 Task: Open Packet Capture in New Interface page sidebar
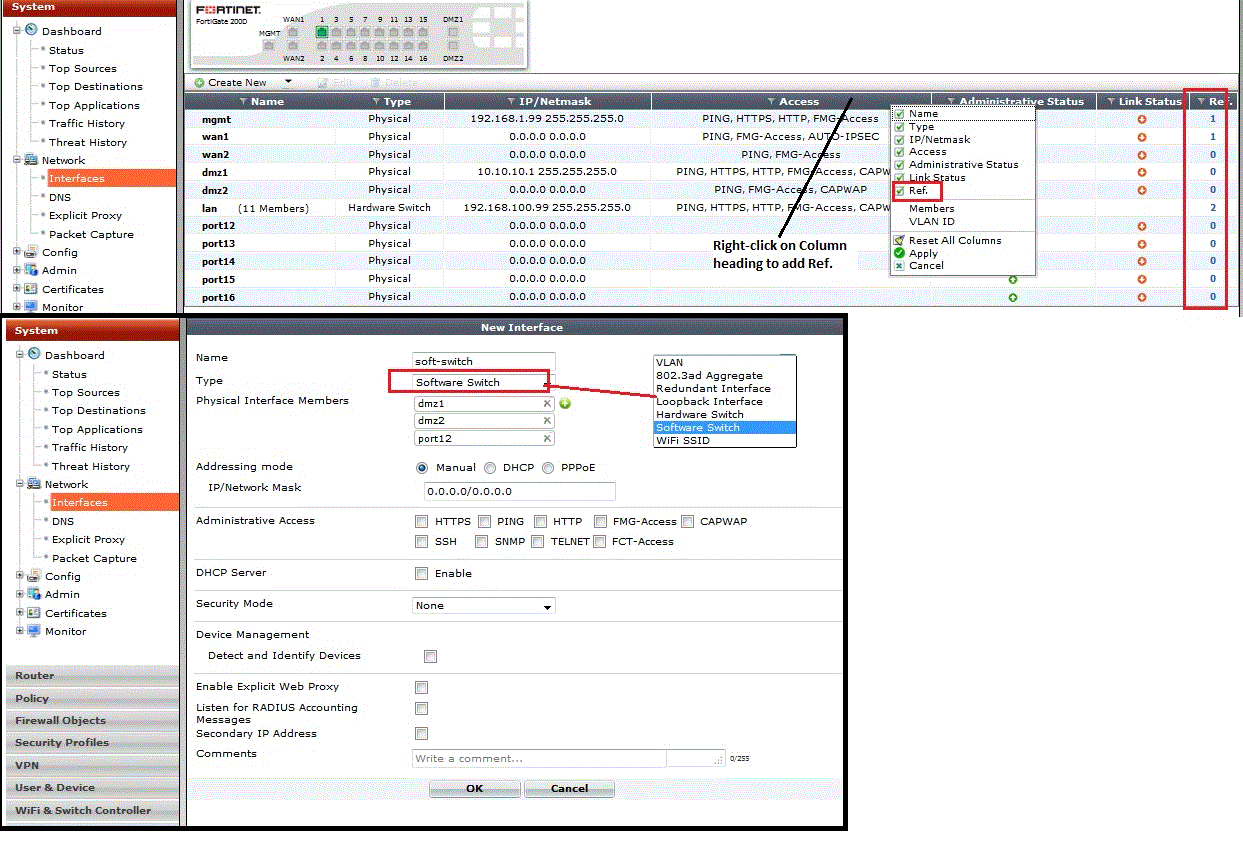tap(94, 558)
